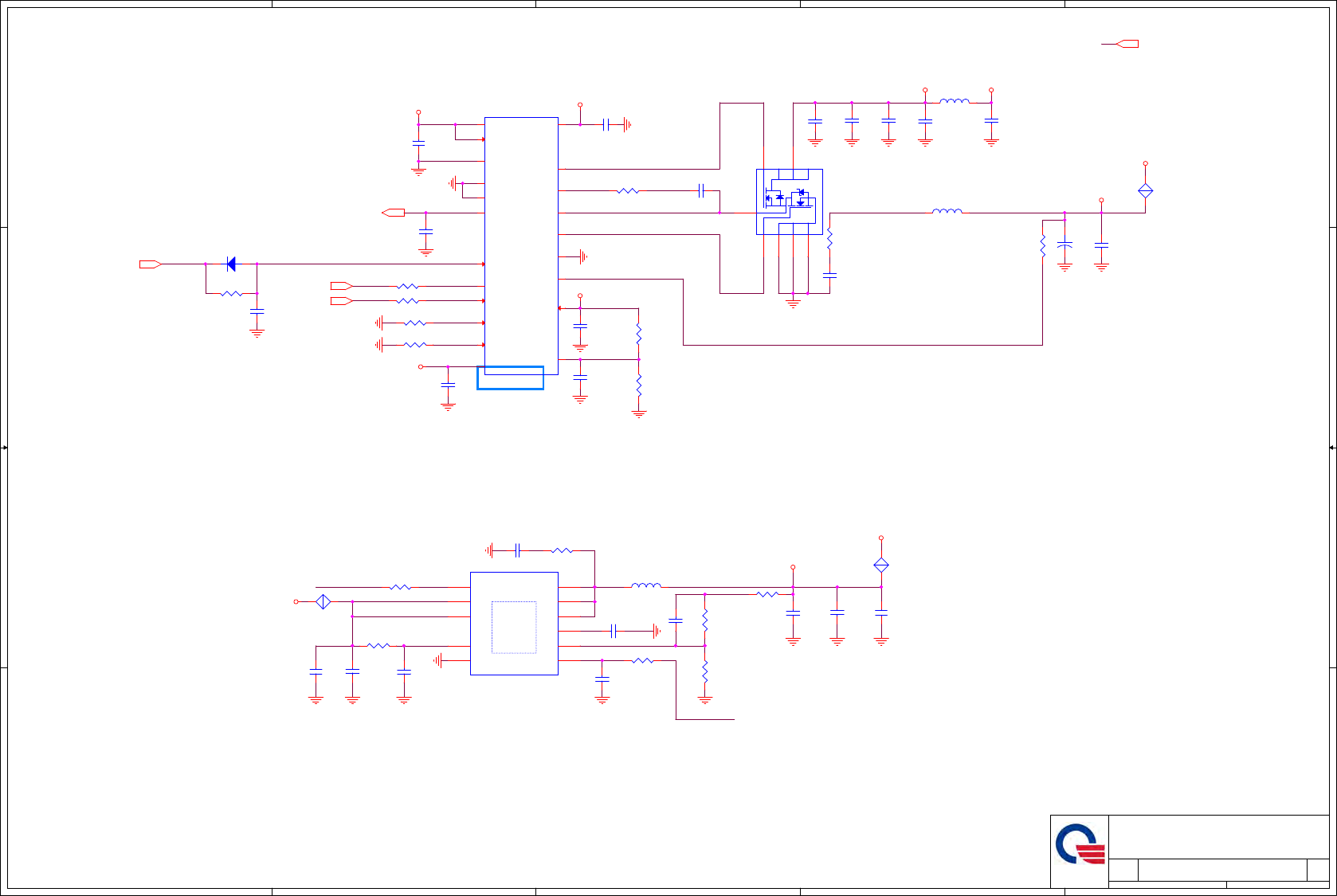Select the ground symbol beneath the MOSFET package

(x=793, y=303)
